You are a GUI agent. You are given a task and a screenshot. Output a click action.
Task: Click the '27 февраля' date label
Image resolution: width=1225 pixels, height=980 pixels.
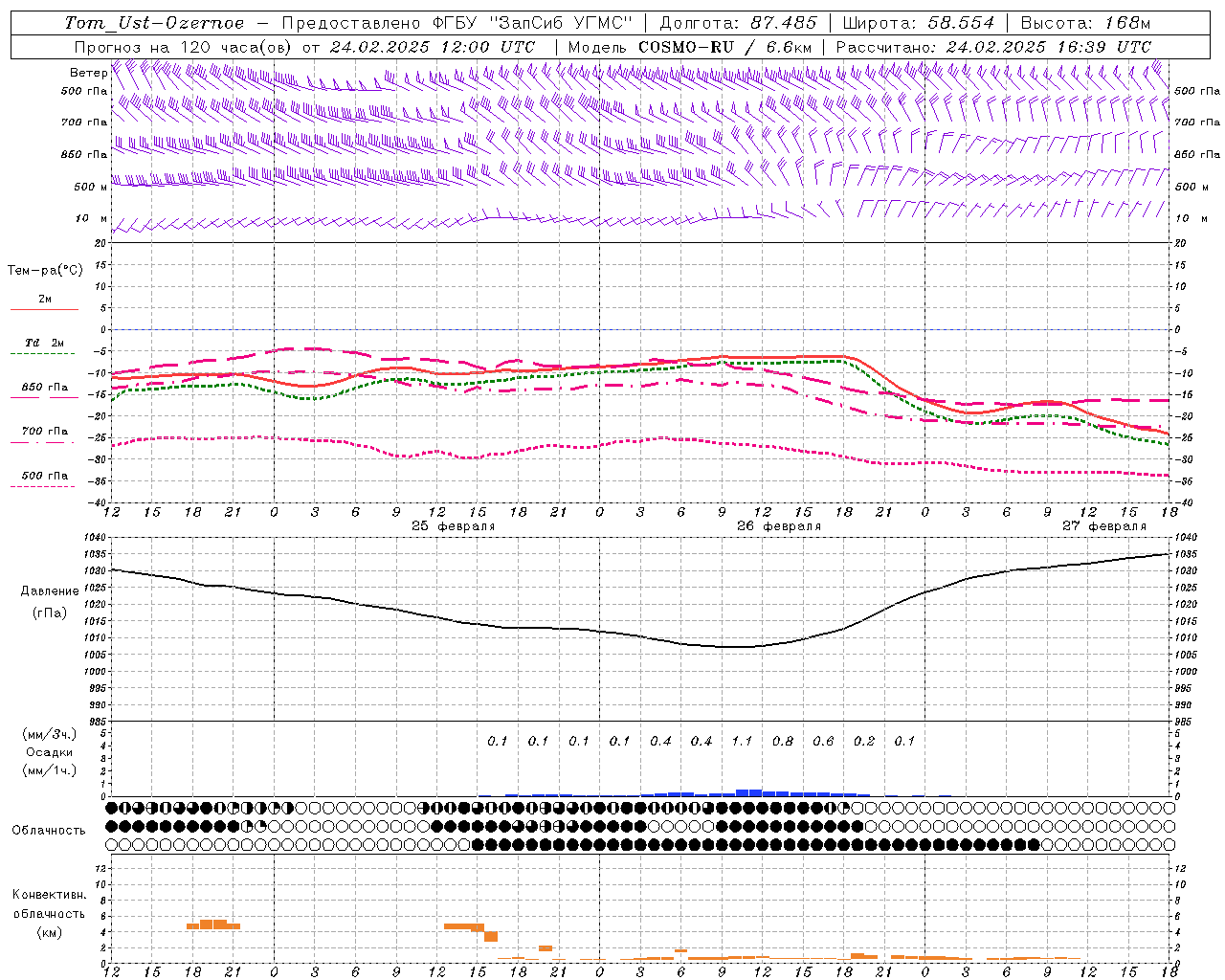click(x=1104, y=526)
